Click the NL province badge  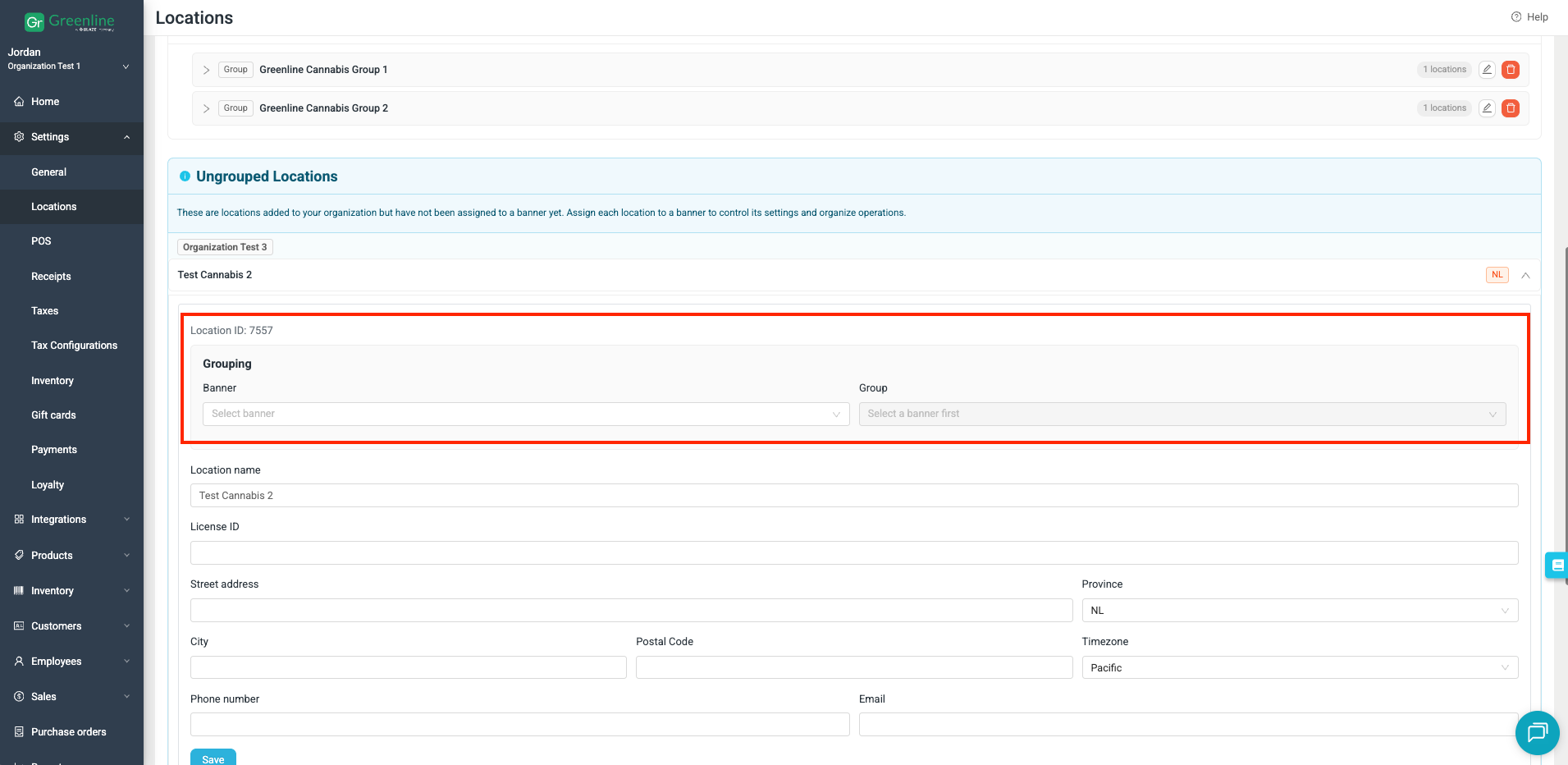tap(1497, 275)
